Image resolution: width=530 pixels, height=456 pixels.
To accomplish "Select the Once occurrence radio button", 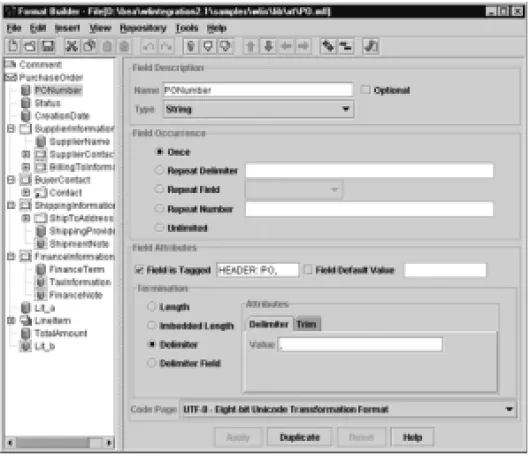I will pos(159,152).
